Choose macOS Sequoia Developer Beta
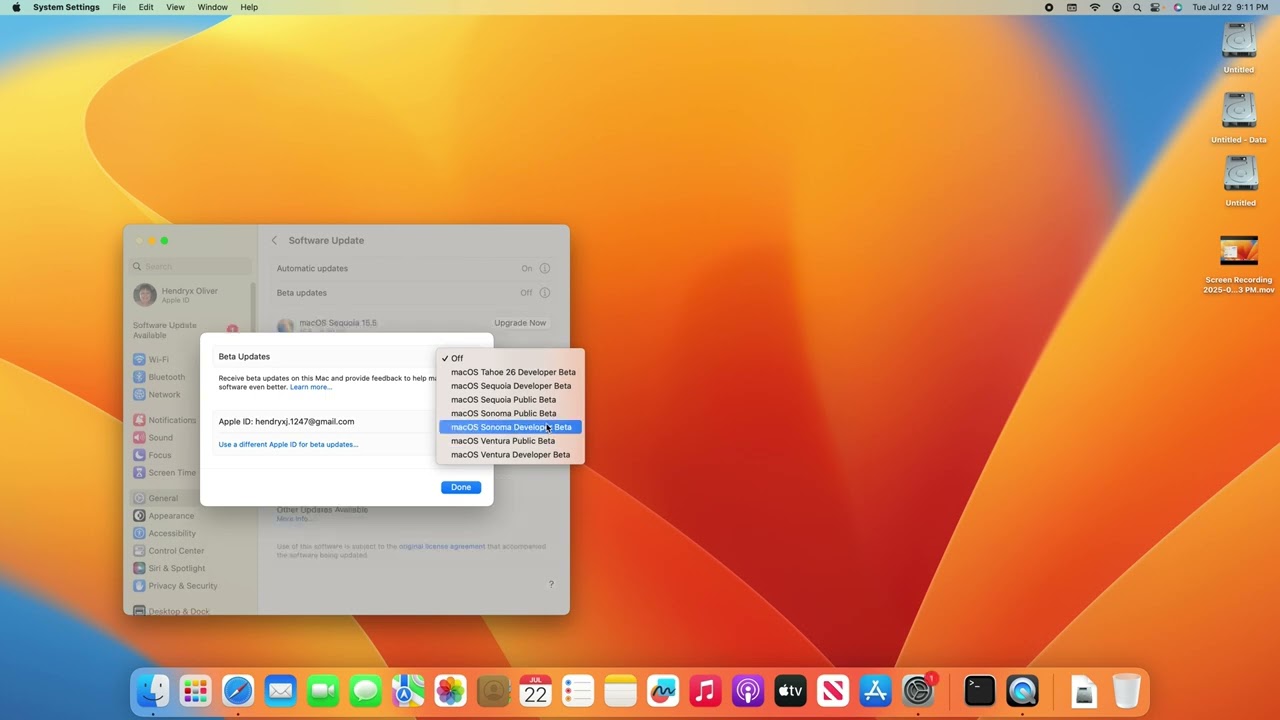1280x720 pixels. point(511,386)
